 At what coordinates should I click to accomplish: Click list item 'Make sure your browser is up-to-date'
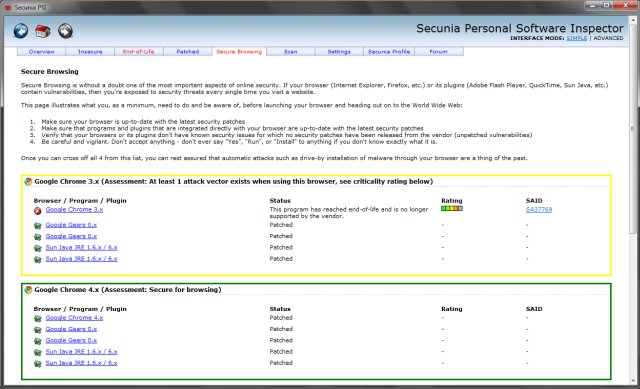point(143,122)
